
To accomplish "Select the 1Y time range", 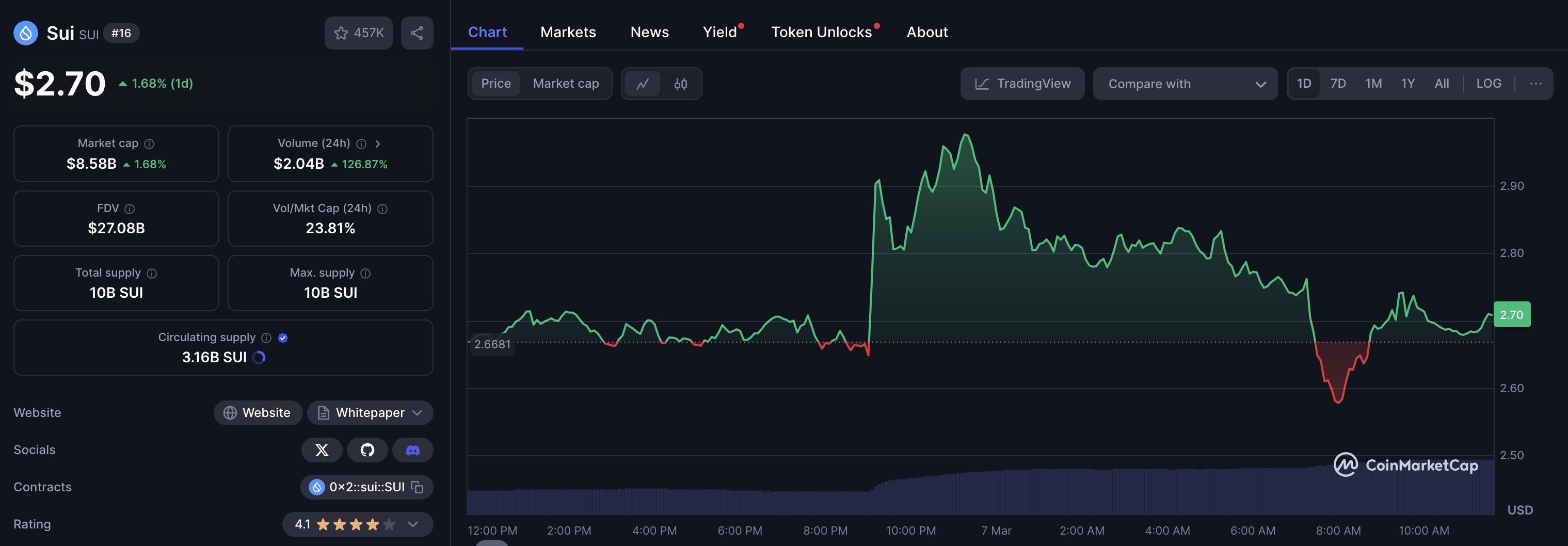I will (1407, 84).
